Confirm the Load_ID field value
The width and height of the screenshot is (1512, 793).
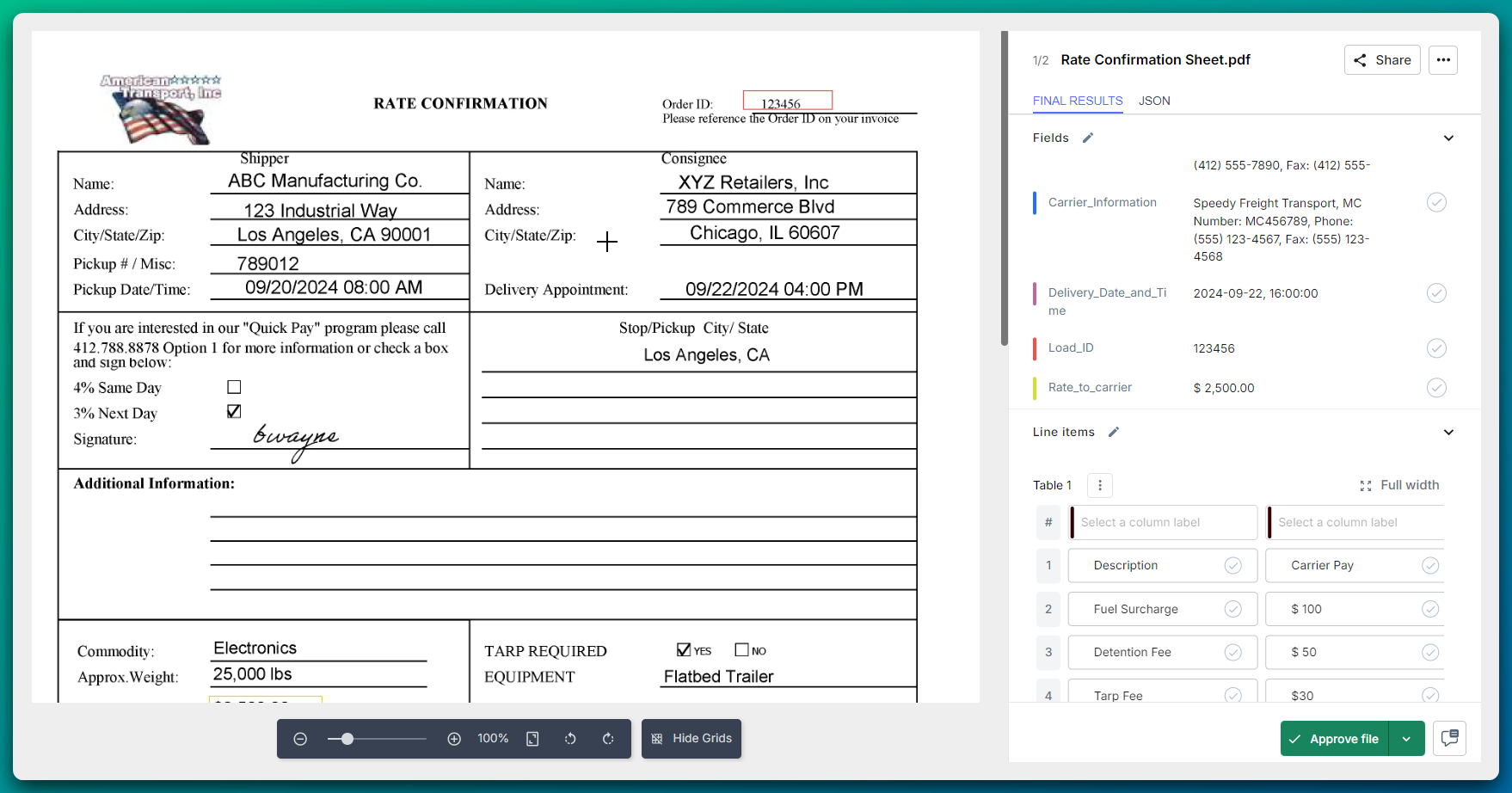pos(1436,348)
